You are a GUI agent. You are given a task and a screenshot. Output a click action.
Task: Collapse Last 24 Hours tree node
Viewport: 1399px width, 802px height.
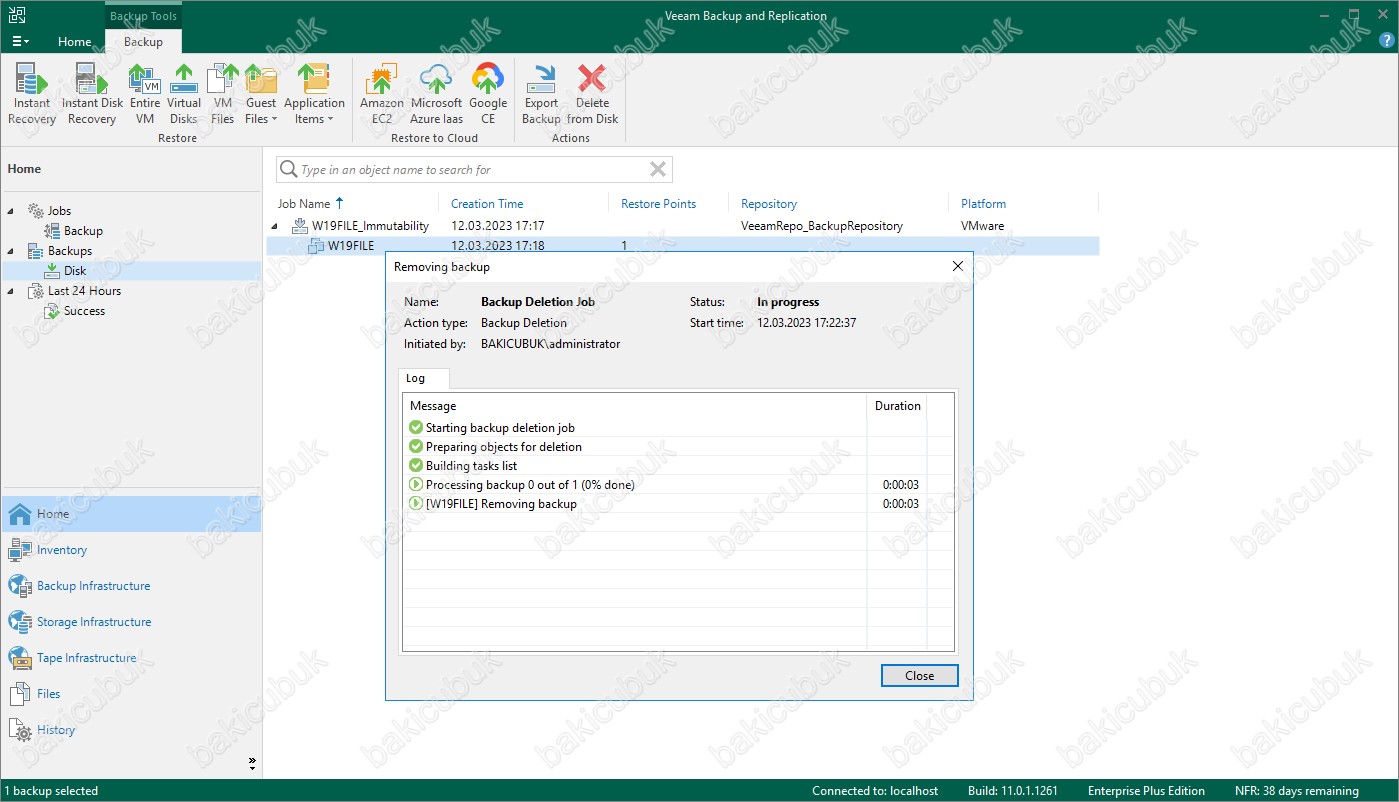click(x=12, y=291)
